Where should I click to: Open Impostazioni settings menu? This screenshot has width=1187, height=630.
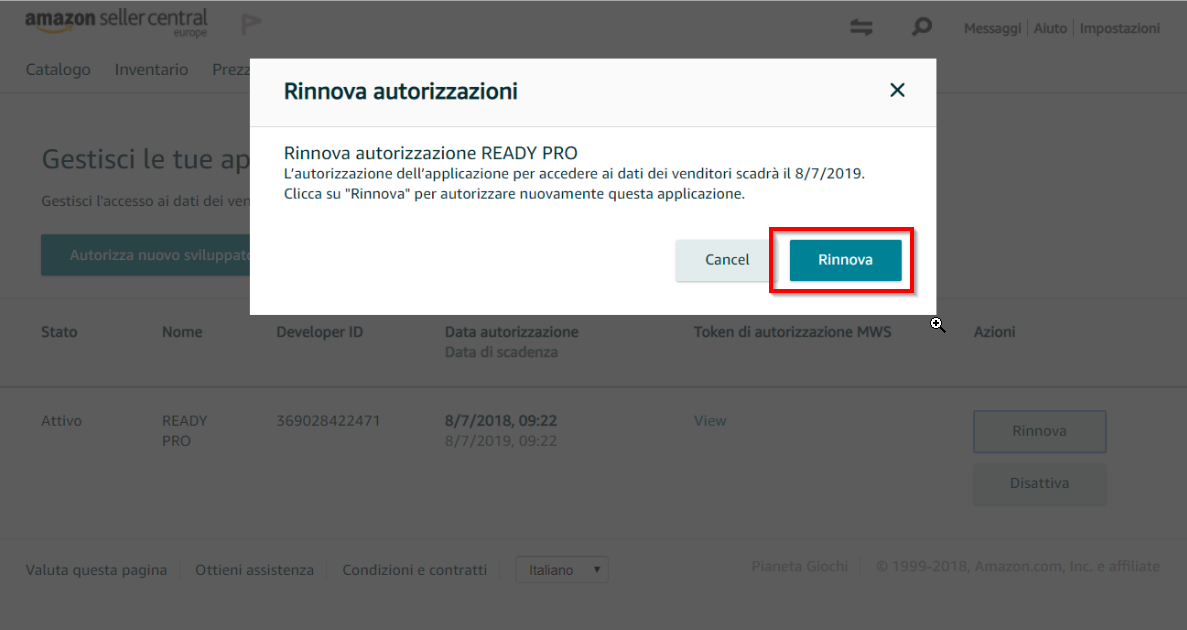coord(1120,28)
